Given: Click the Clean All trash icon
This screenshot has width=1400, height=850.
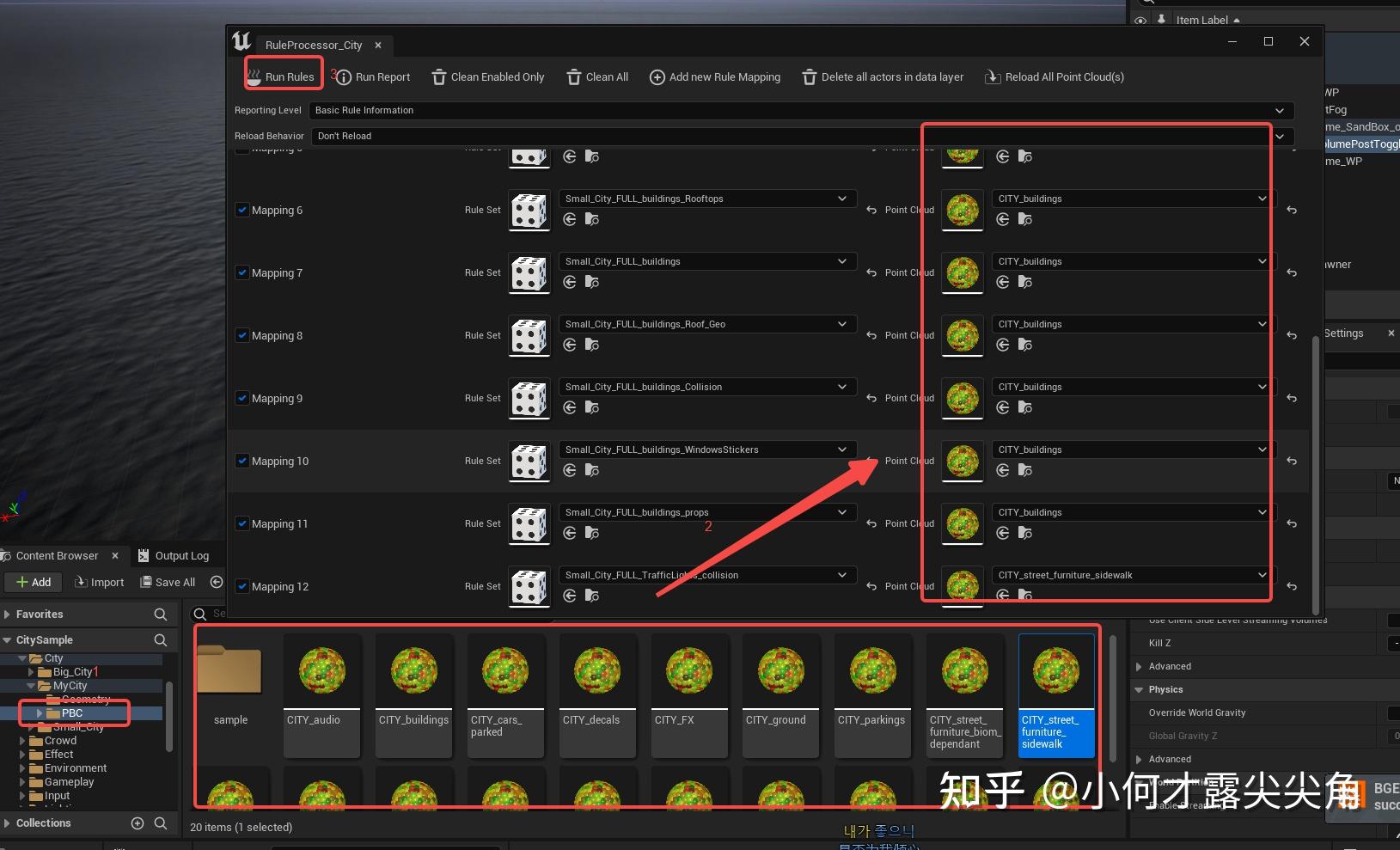Looking at the screenshot, I should [573, 76].
